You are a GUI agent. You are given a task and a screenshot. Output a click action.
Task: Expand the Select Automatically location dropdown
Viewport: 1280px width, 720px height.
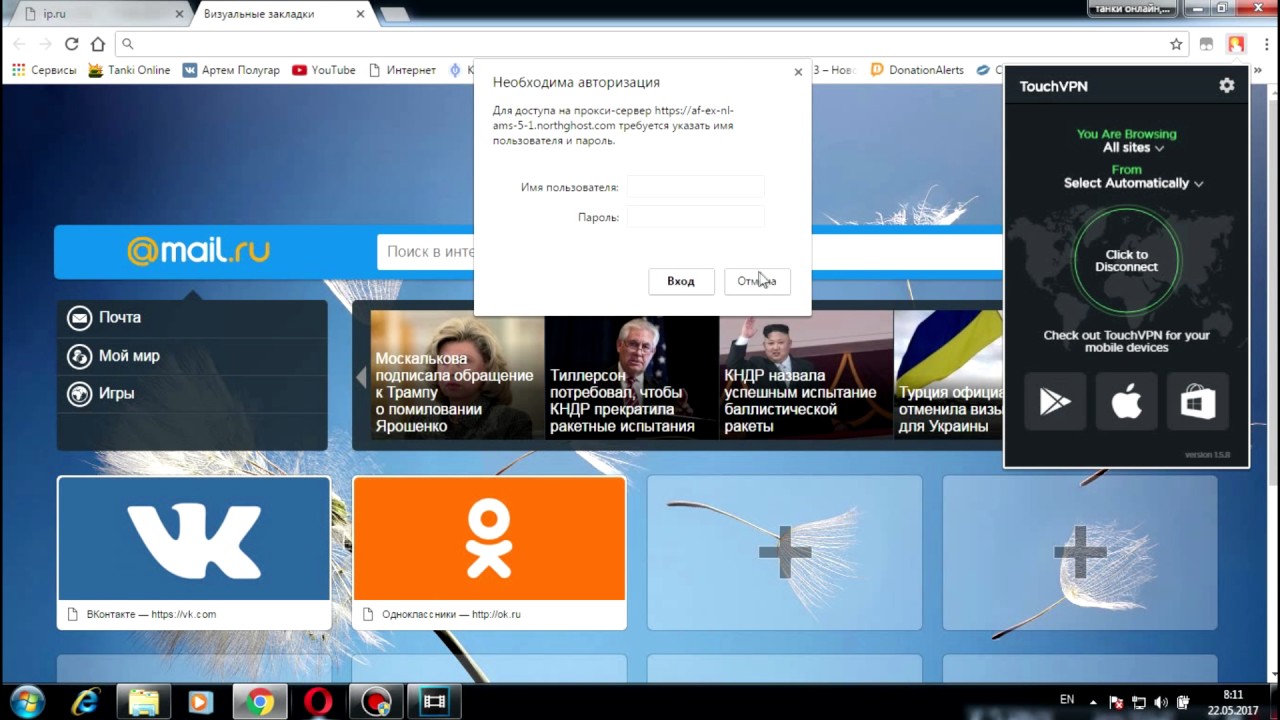(1133, 183)
